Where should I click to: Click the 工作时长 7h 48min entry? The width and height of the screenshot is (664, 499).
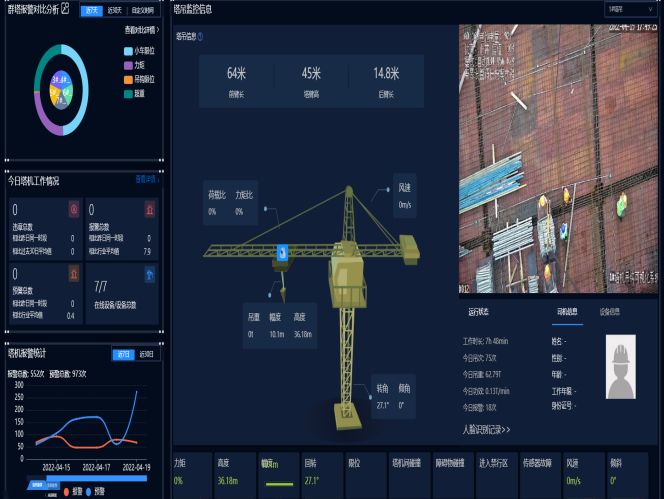tap(485, 341)
